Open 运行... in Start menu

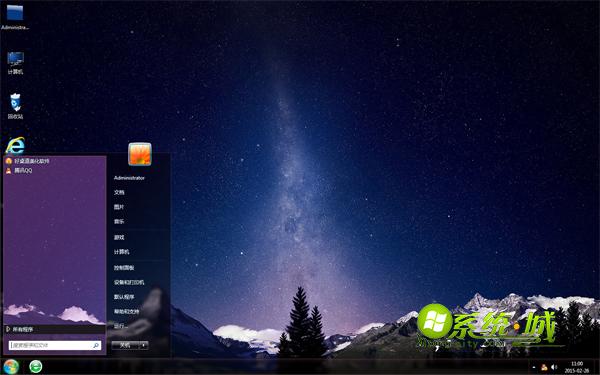pos(120,326)
